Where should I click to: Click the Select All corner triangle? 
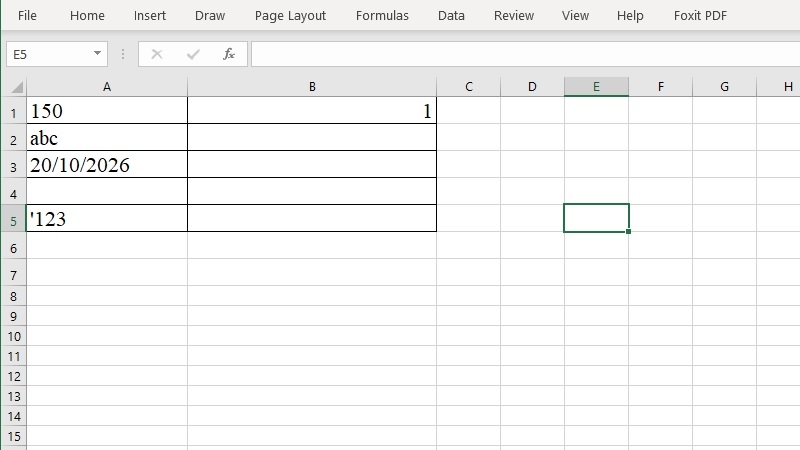click(x=17, y=87)
